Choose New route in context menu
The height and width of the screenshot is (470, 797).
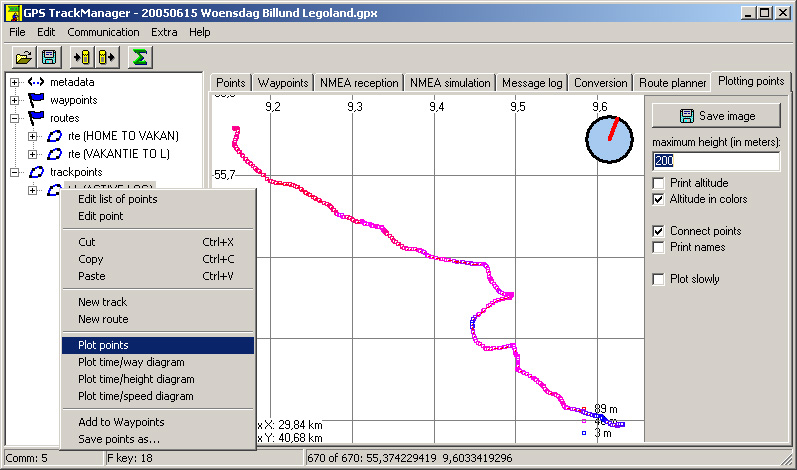point(158,319)
